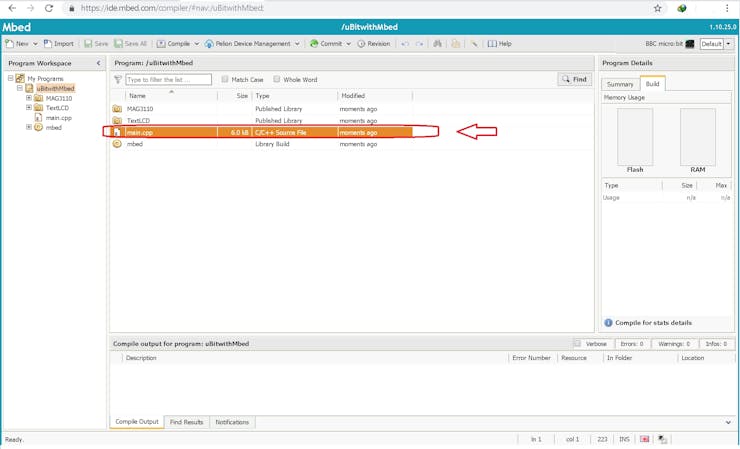Click the New program button
The height and width of the screenshot is (449, 740).
point(17,43)
